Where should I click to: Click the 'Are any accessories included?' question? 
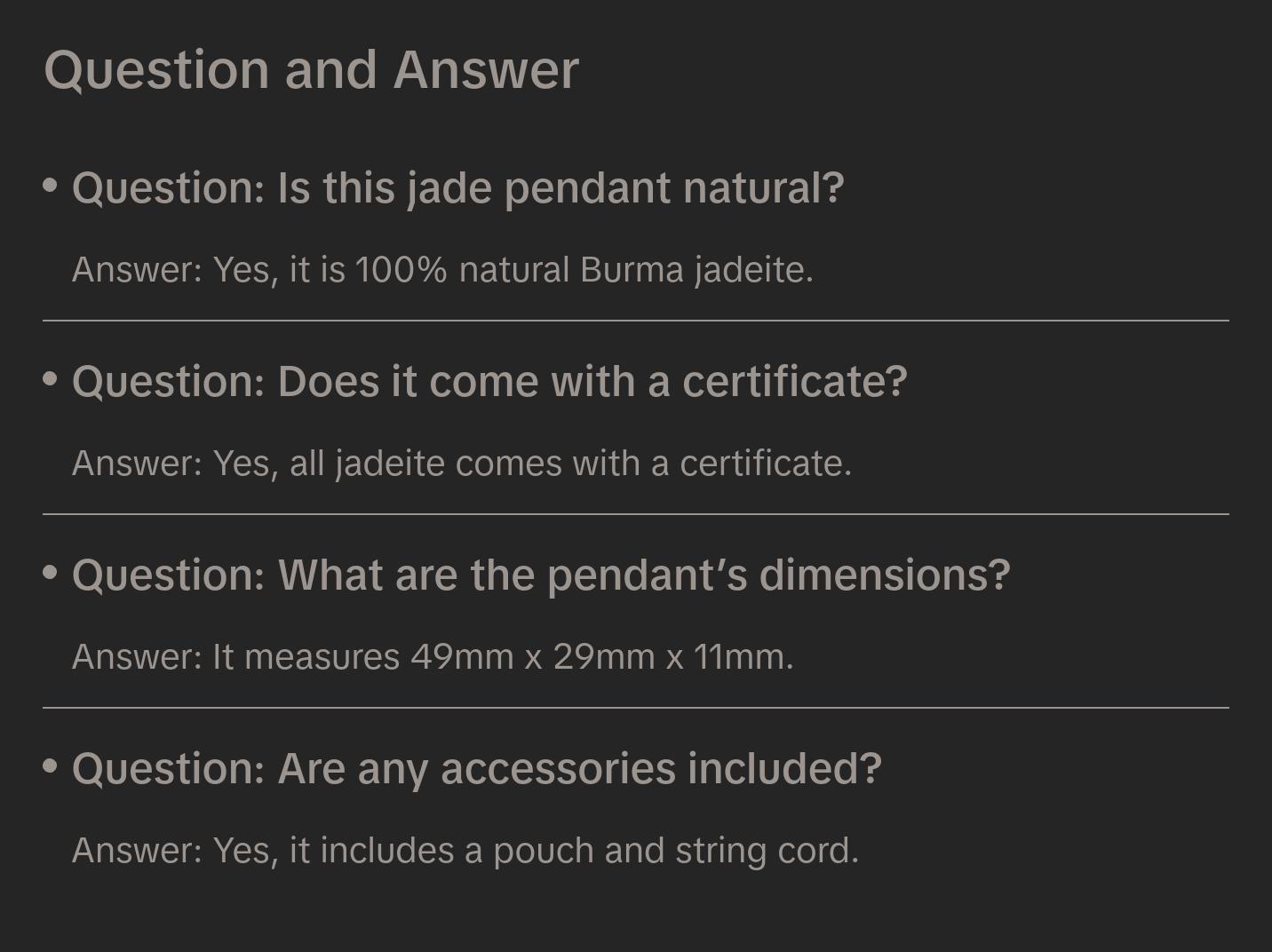(476, 769)
